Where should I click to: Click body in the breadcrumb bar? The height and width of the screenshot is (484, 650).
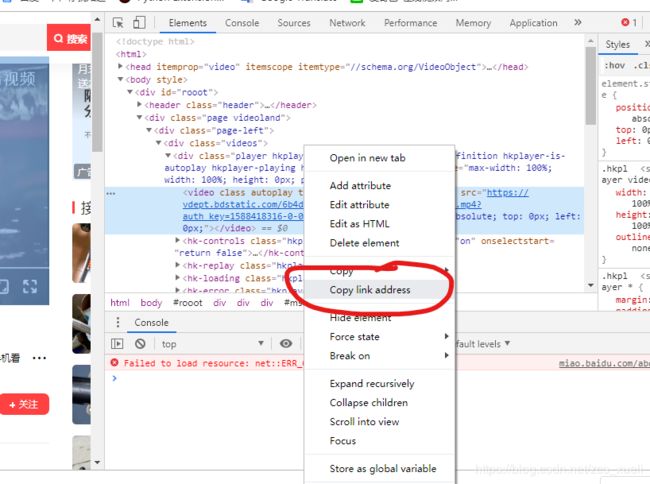[151, 303]
